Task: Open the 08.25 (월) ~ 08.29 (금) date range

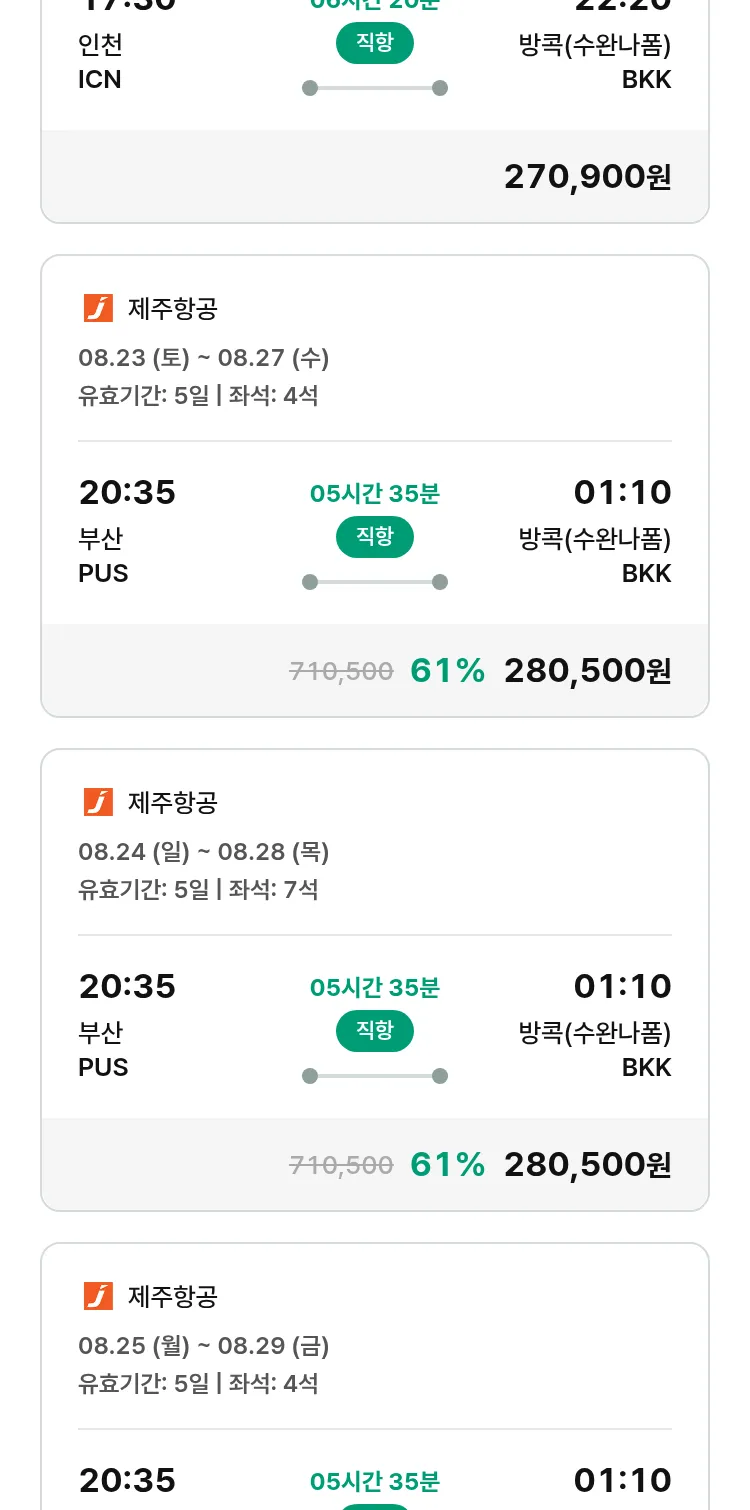Action: point(204,1345)
